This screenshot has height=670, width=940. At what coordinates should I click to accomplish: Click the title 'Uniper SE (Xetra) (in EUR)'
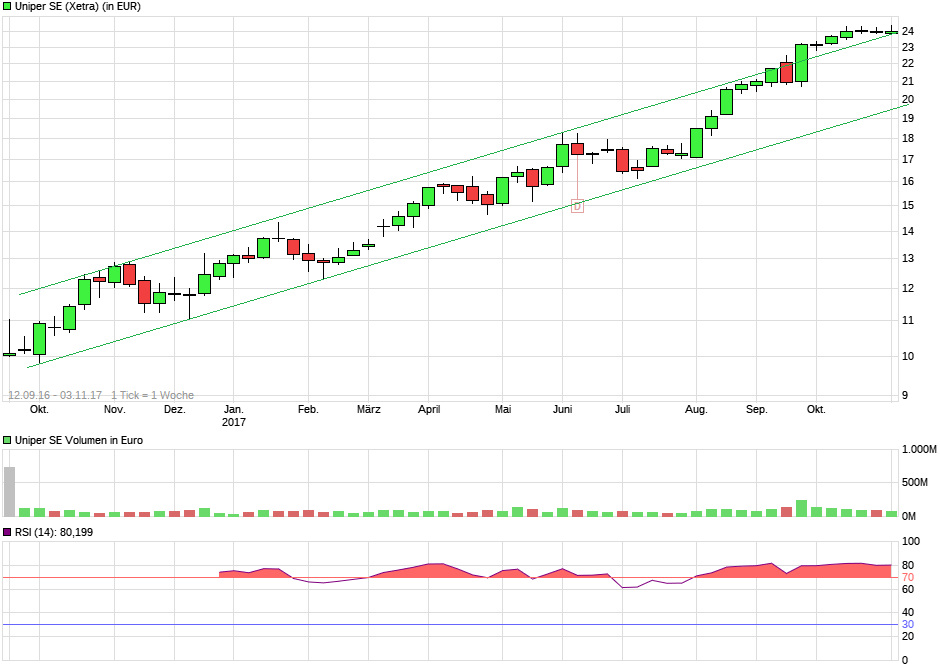(x=78, y=7)
